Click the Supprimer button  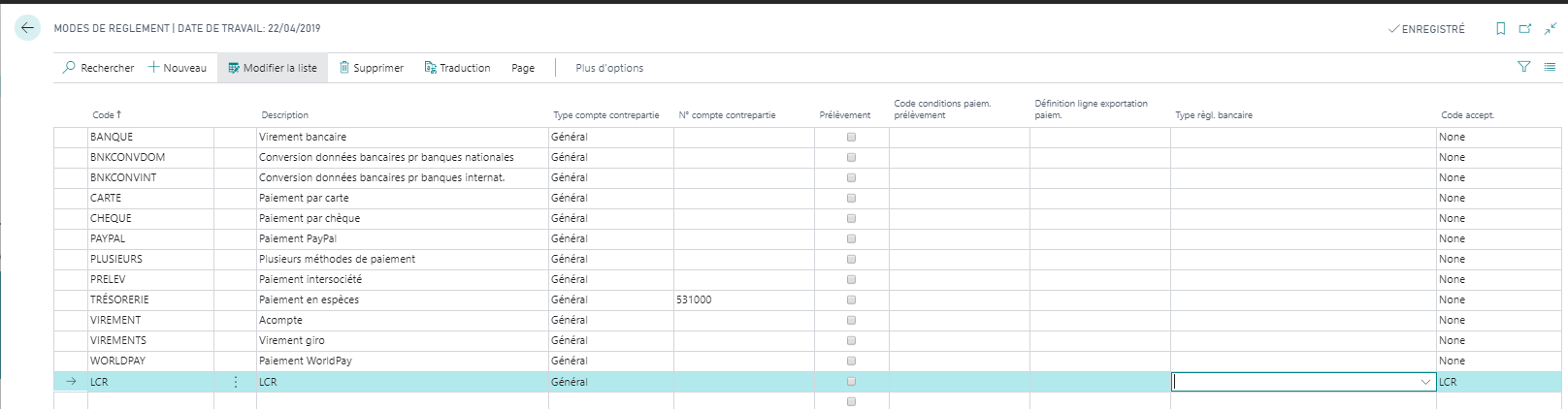click(x=371, y=68)
